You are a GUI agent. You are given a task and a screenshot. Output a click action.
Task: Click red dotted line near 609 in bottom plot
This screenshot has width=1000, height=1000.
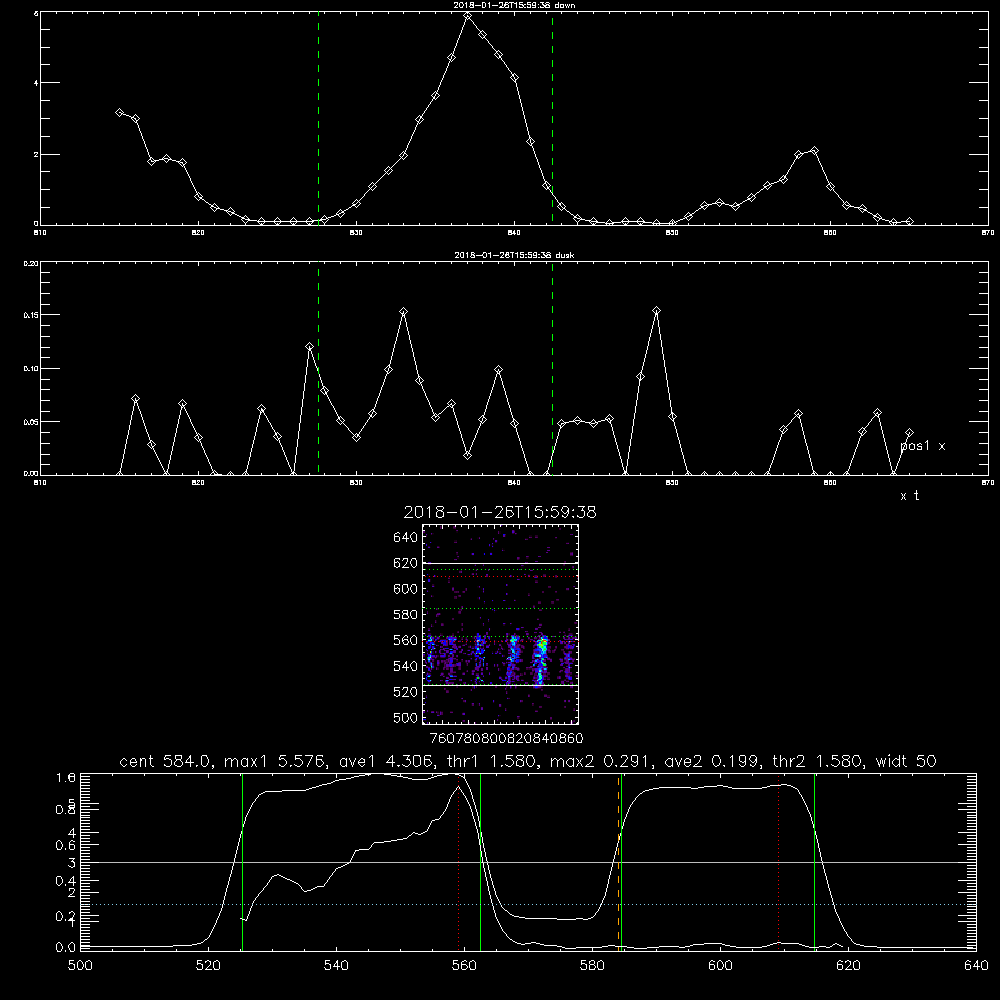[x=779, y=862]
